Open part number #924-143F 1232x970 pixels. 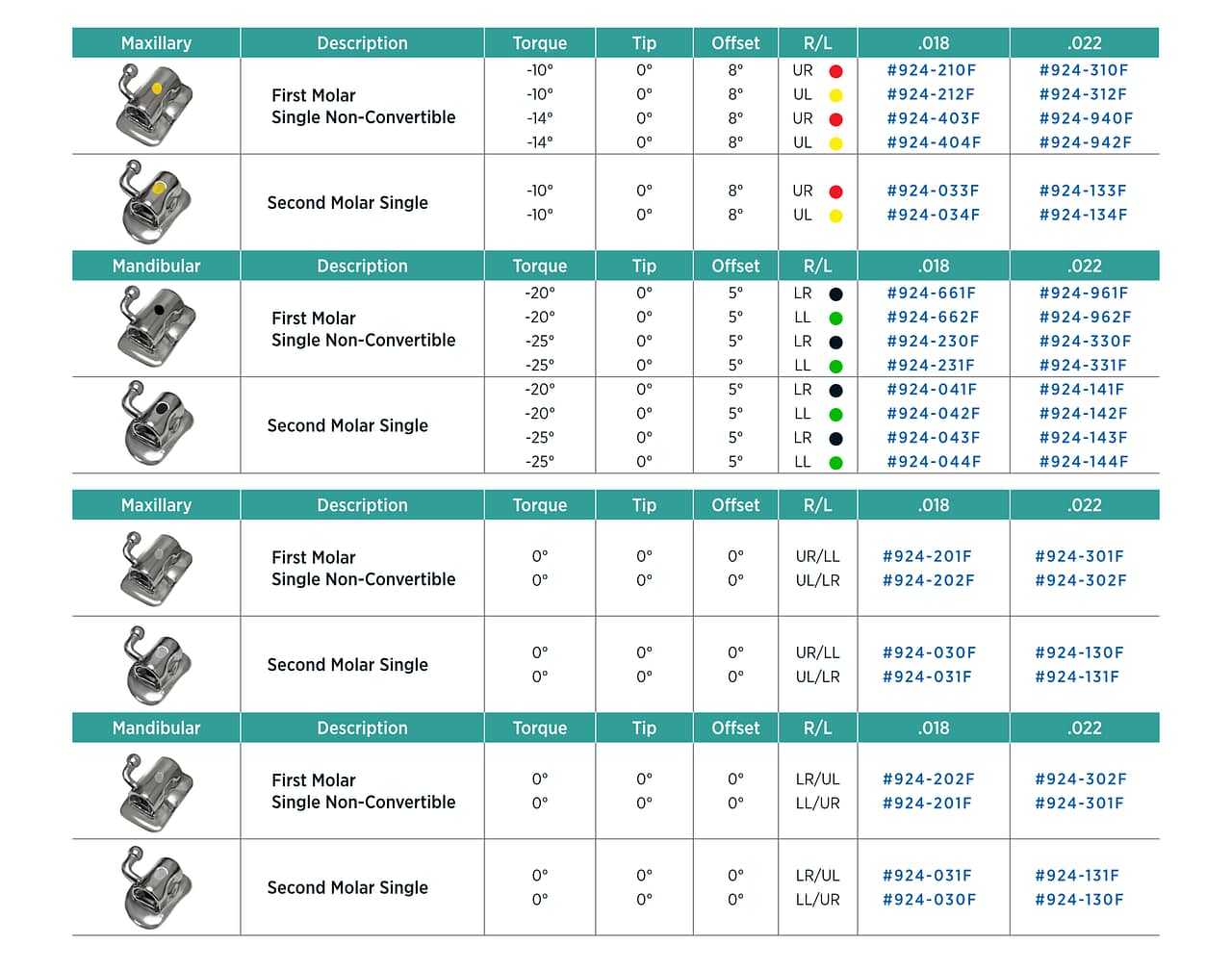1083,437
